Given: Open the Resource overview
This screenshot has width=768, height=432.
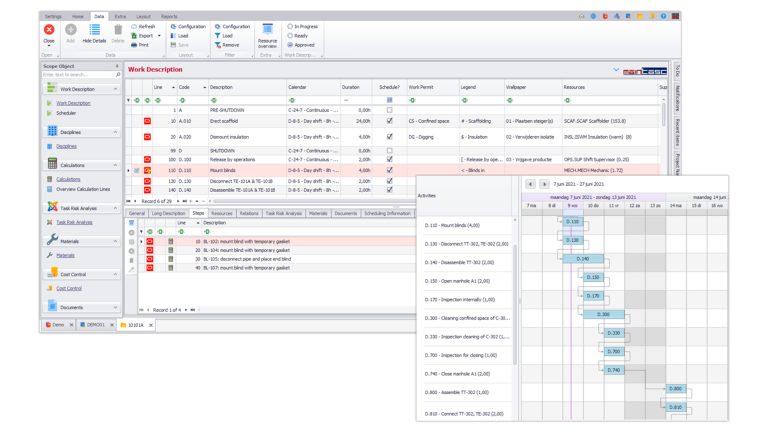Looking at the screenshot, I should pyautogui.click(x=267, y=36).
